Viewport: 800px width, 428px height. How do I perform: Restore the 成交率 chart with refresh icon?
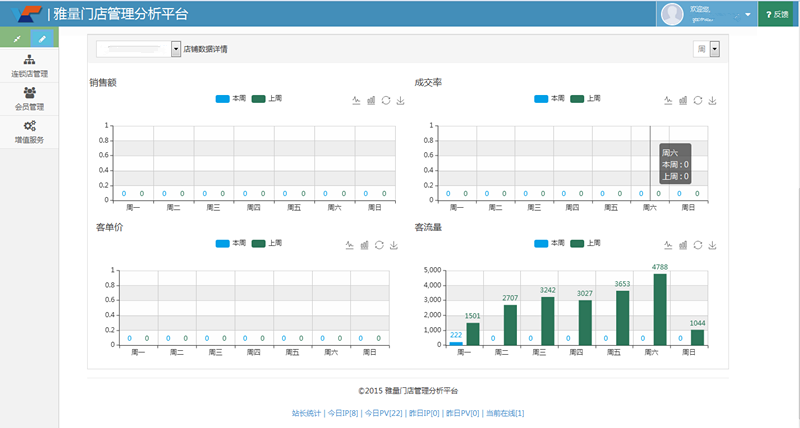(x=698, y=100)
